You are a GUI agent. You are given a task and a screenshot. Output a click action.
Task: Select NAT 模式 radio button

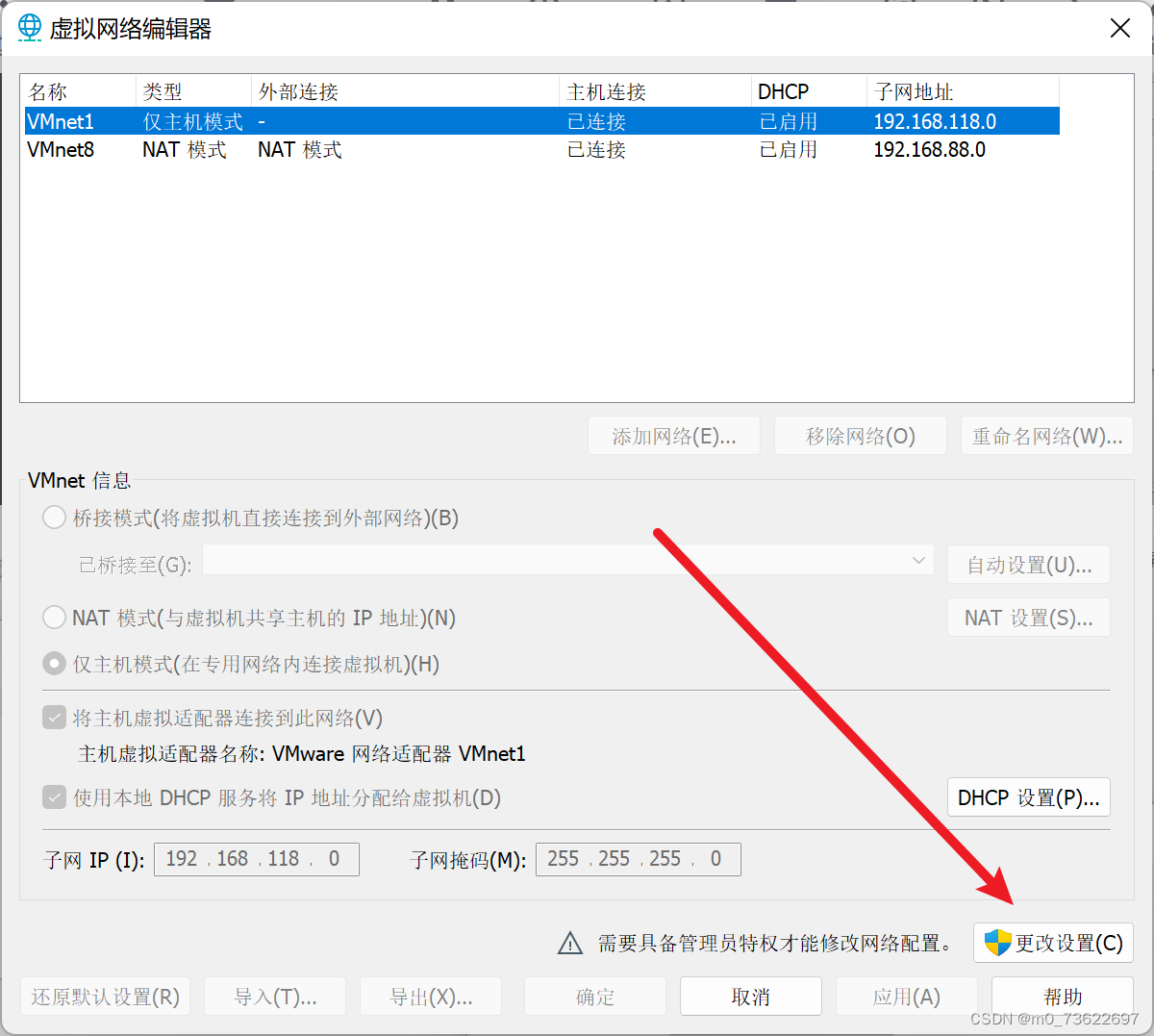tap(54, 618)
